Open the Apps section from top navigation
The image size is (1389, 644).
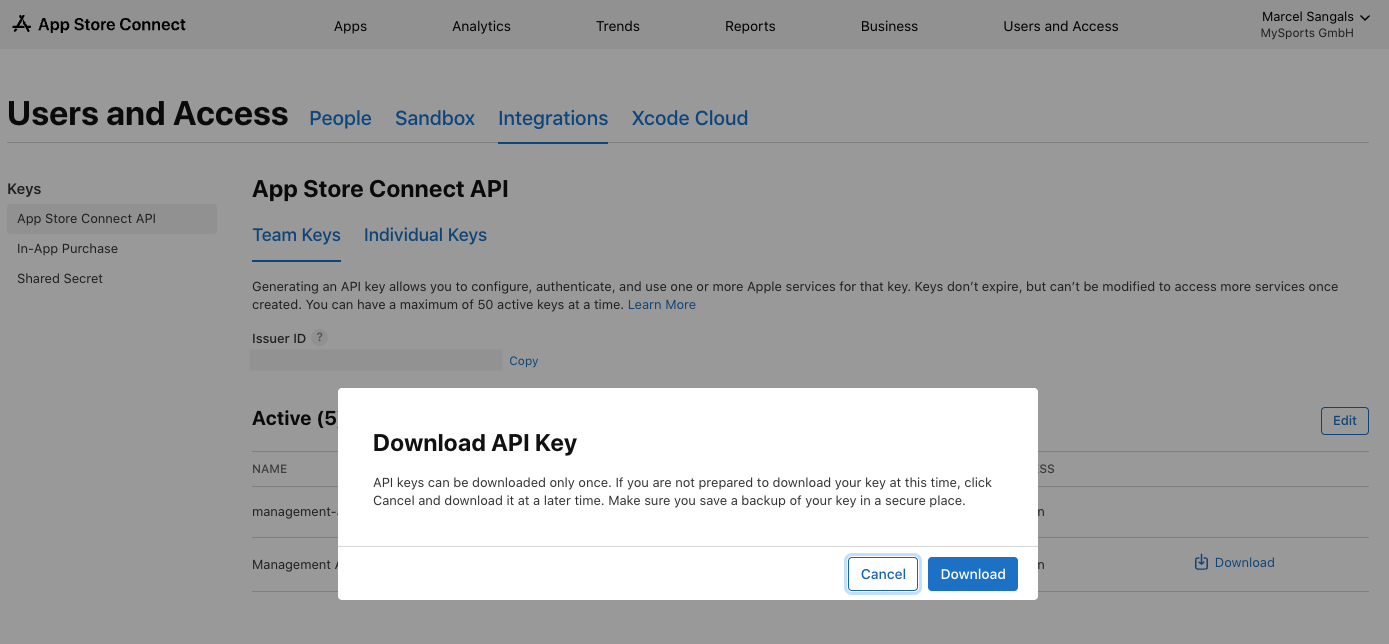tap(350, 26)
